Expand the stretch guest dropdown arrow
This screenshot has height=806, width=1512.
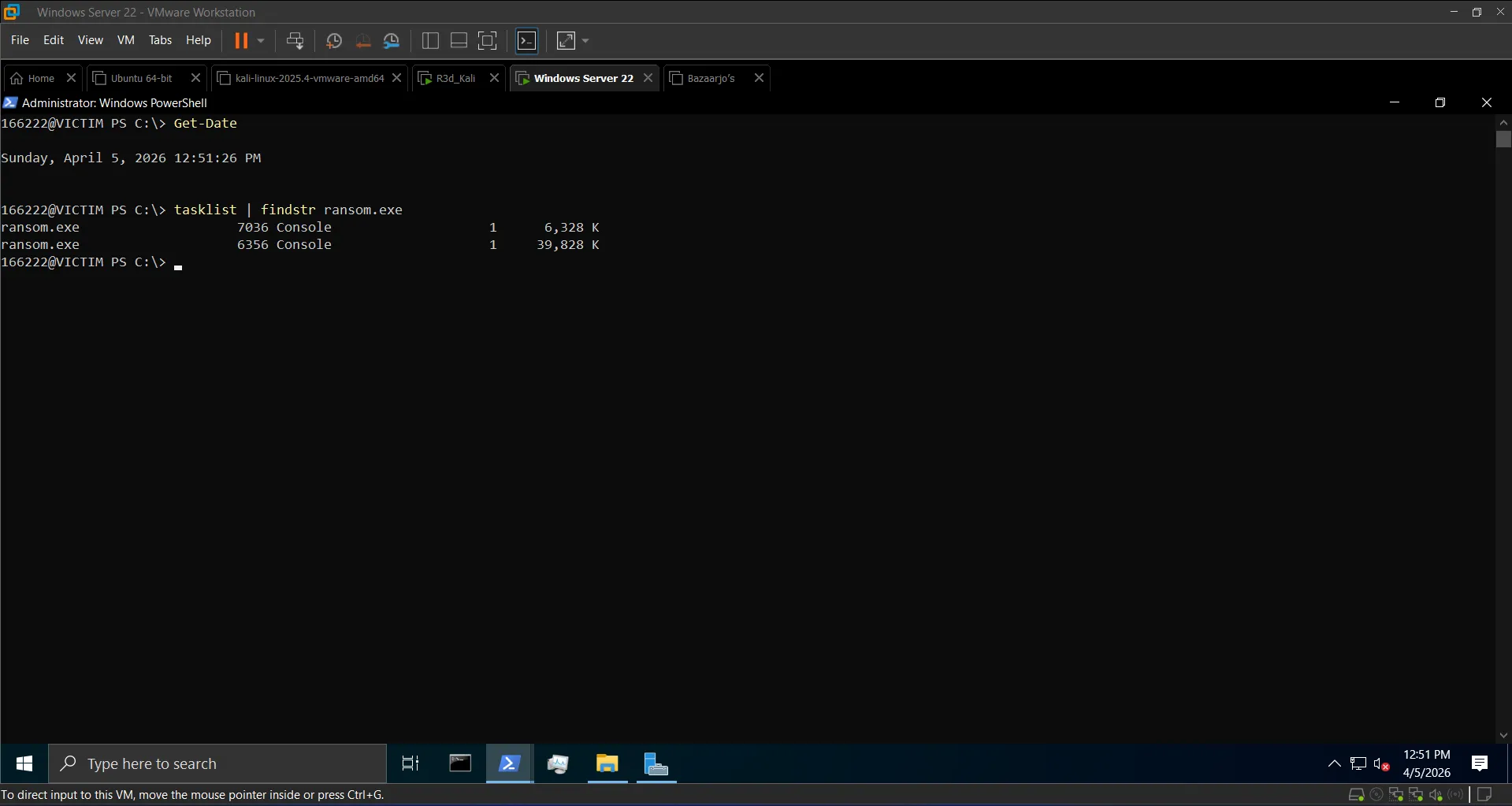point(585,41)
